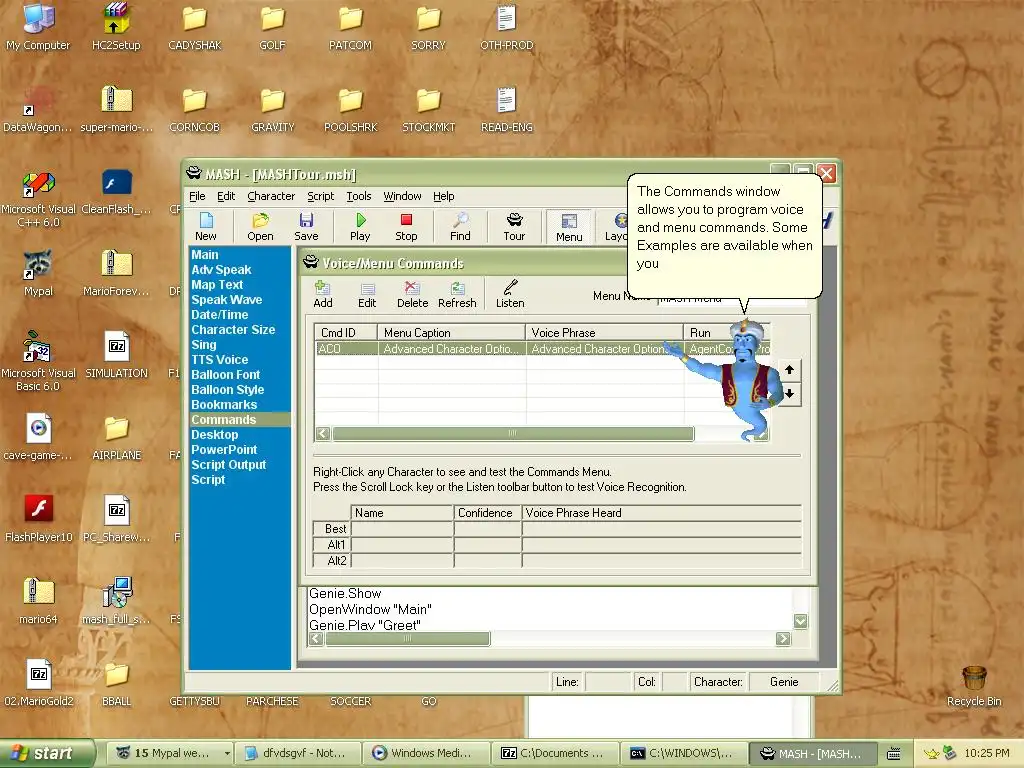Click the commands list left scroll arrow
Image resolution: width=1024 pixels, height=768 pixels.
click(323, 433)
